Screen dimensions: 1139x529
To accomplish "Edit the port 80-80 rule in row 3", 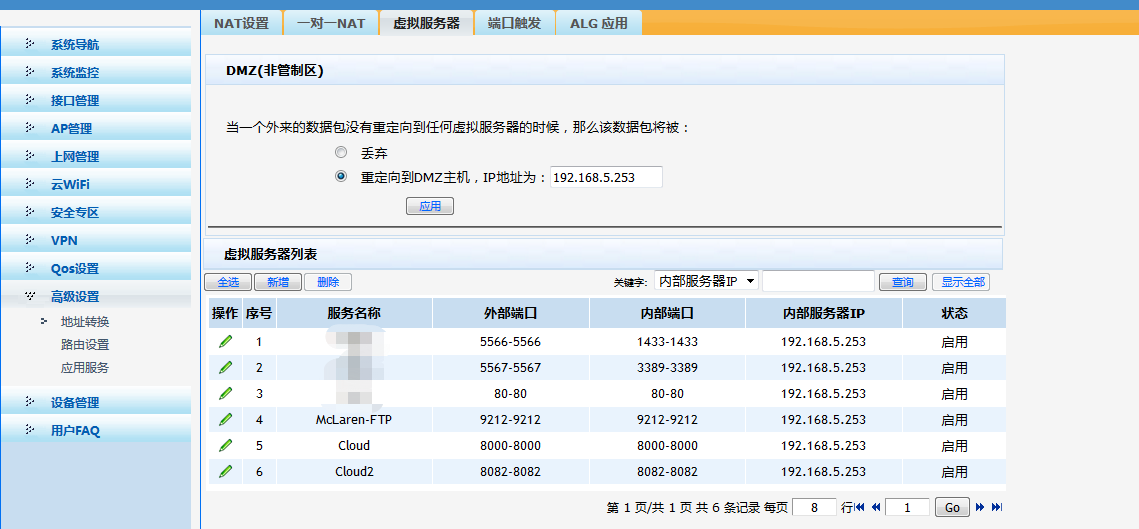I will pyautogui.click(x=225, y=394).
